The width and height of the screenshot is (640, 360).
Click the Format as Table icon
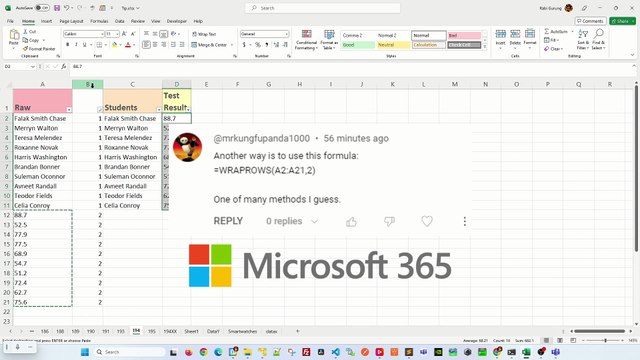click(329, 34)
